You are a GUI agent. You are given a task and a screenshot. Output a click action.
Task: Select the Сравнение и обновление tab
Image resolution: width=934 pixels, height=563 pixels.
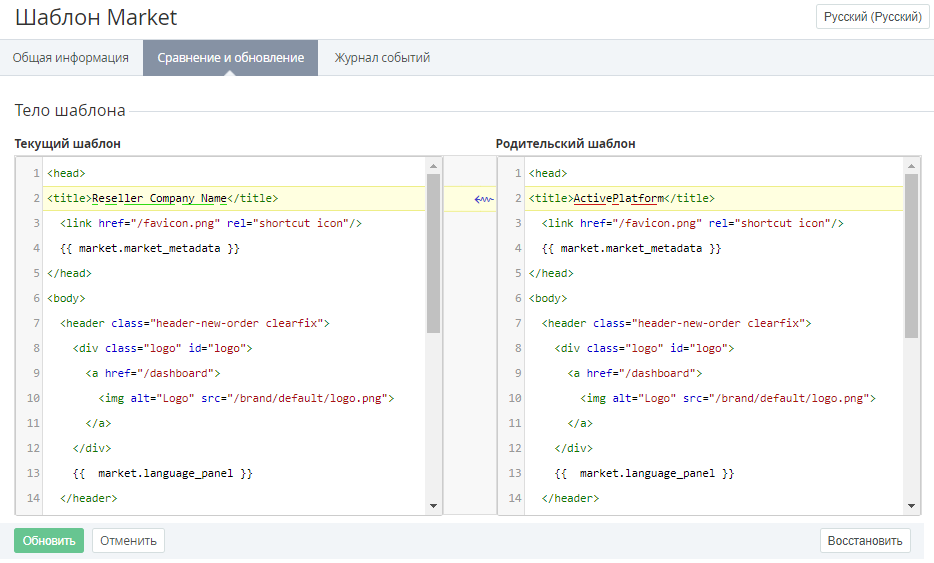coord(230,58)
